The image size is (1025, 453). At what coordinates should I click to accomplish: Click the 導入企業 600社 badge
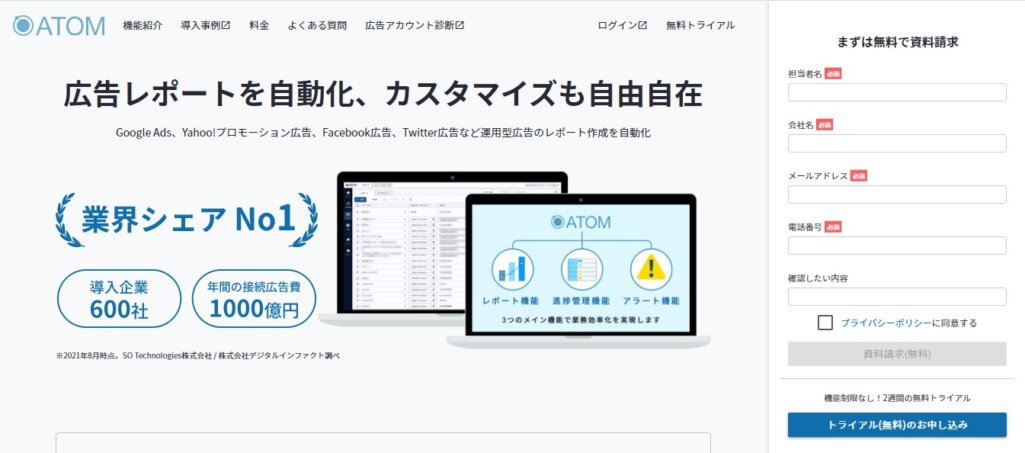119,298
